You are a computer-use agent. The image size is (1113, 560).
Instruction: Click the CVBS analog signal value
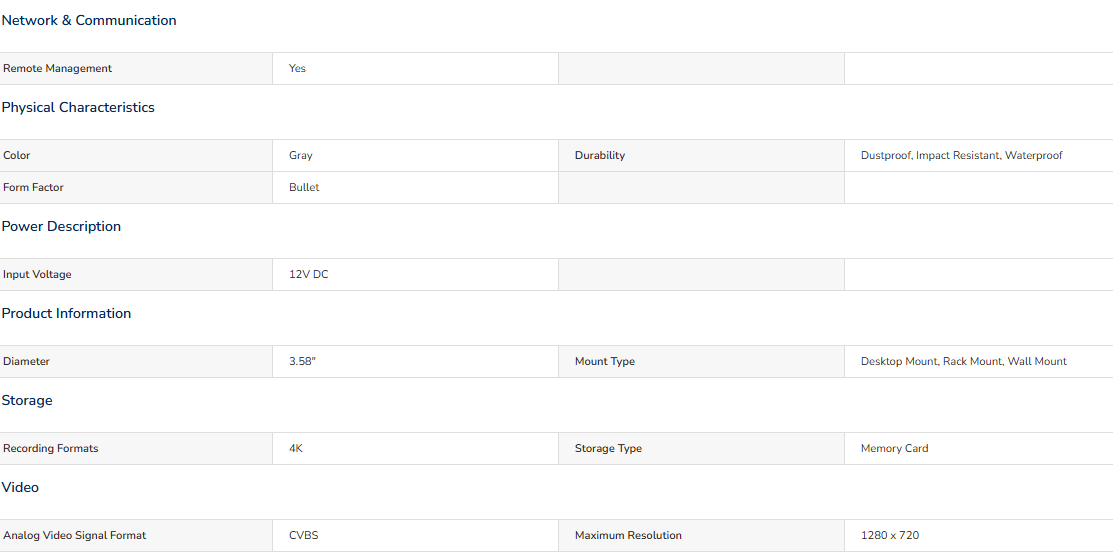[x=304, y=535]
